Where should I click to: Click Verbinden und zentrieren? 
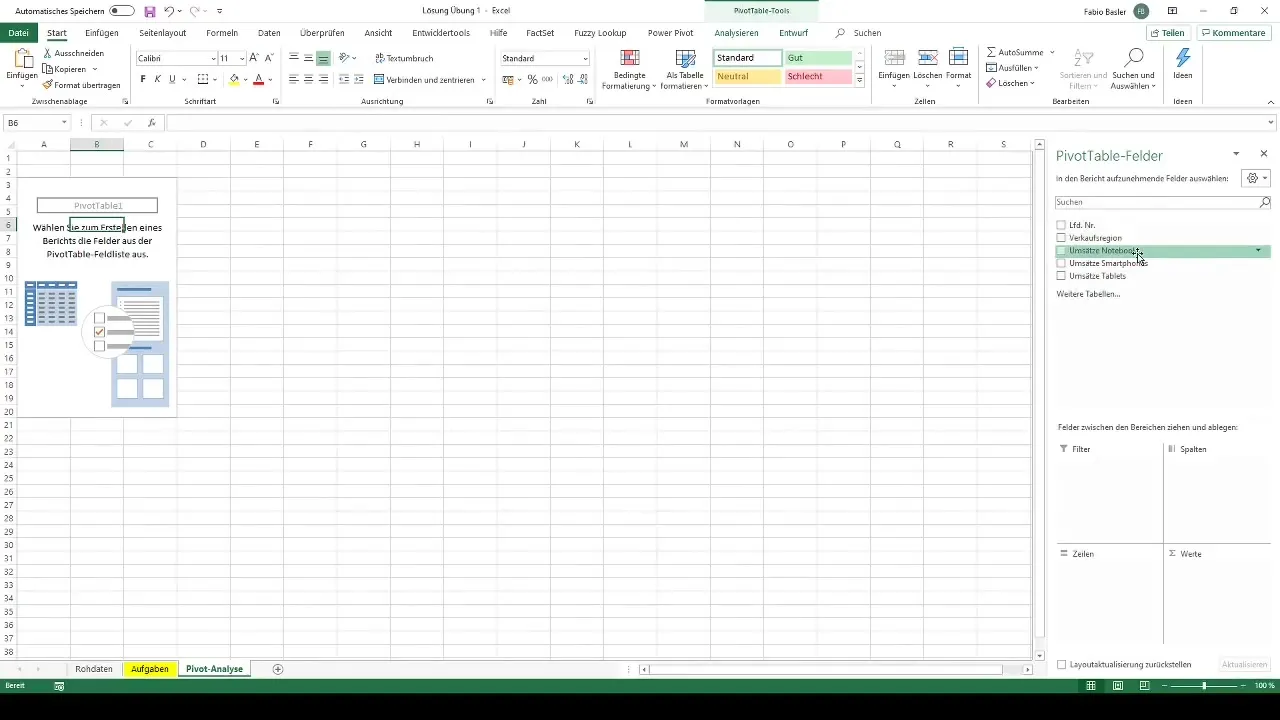point(425,79)
